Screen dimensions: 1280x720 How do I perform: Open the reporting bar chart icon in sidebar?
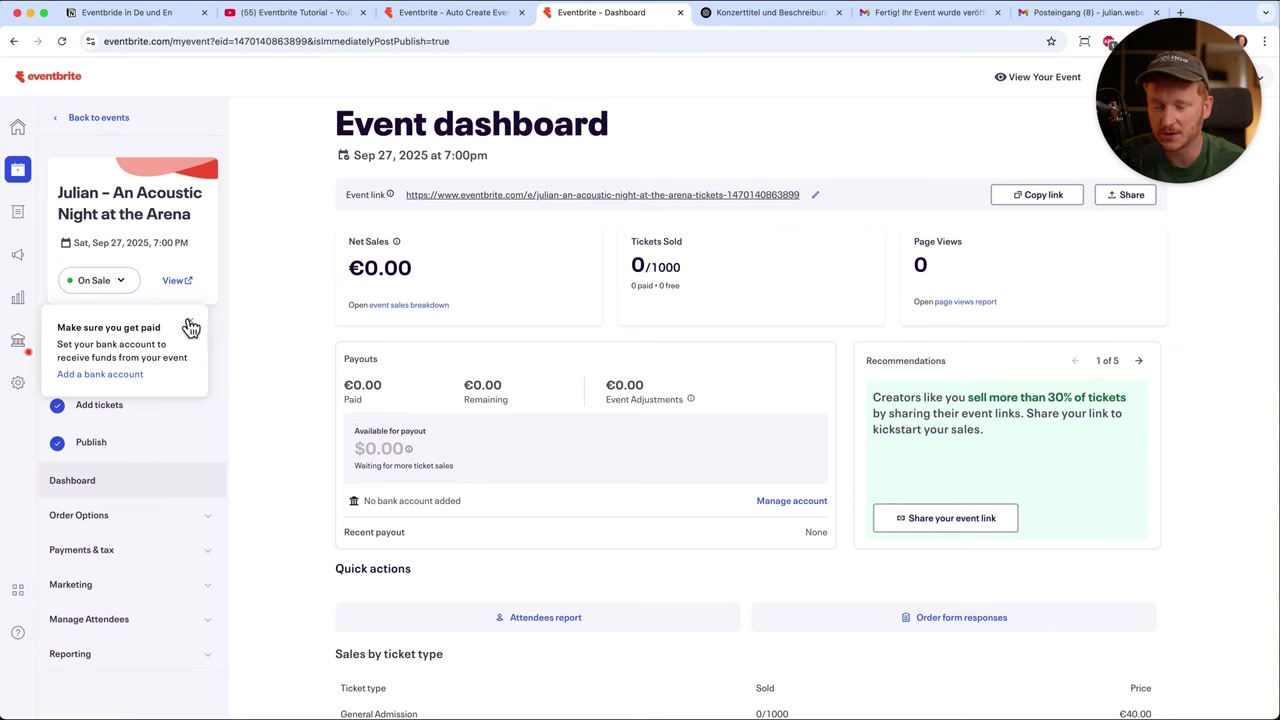[x=18, y=298]
